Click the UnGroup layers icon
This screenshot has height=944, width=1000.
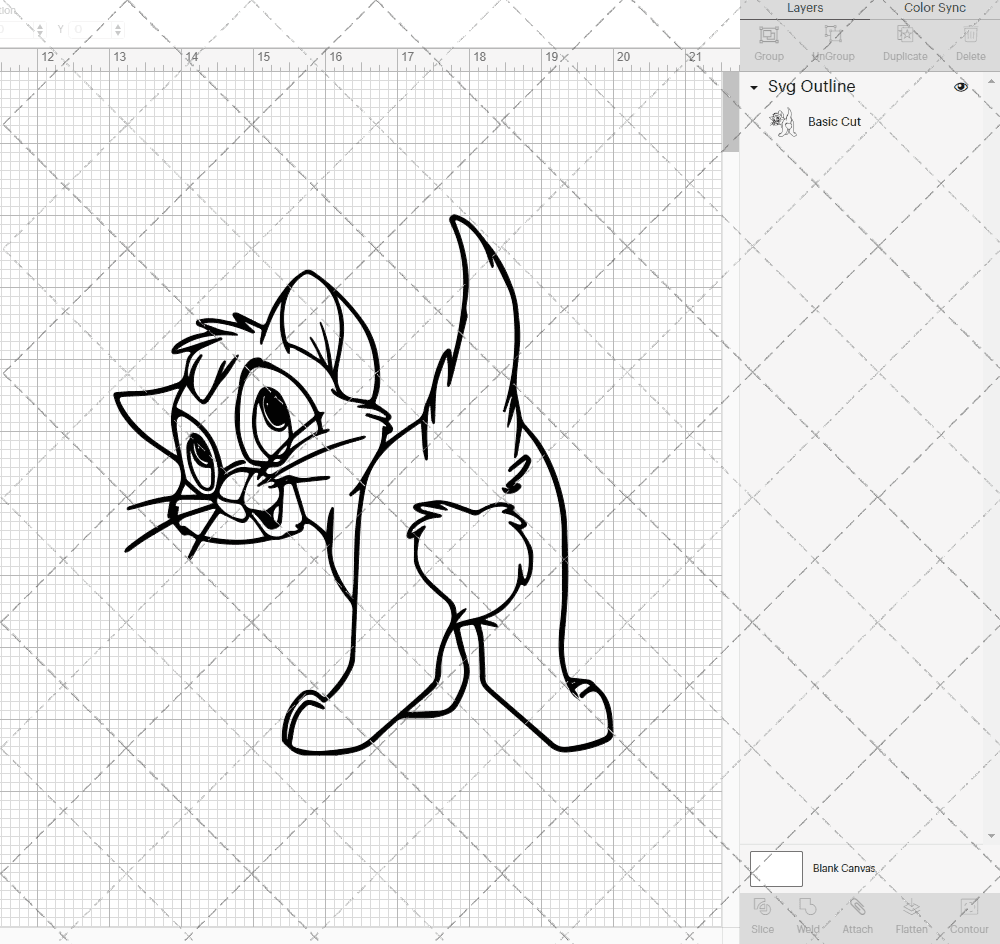coord(832,35)
